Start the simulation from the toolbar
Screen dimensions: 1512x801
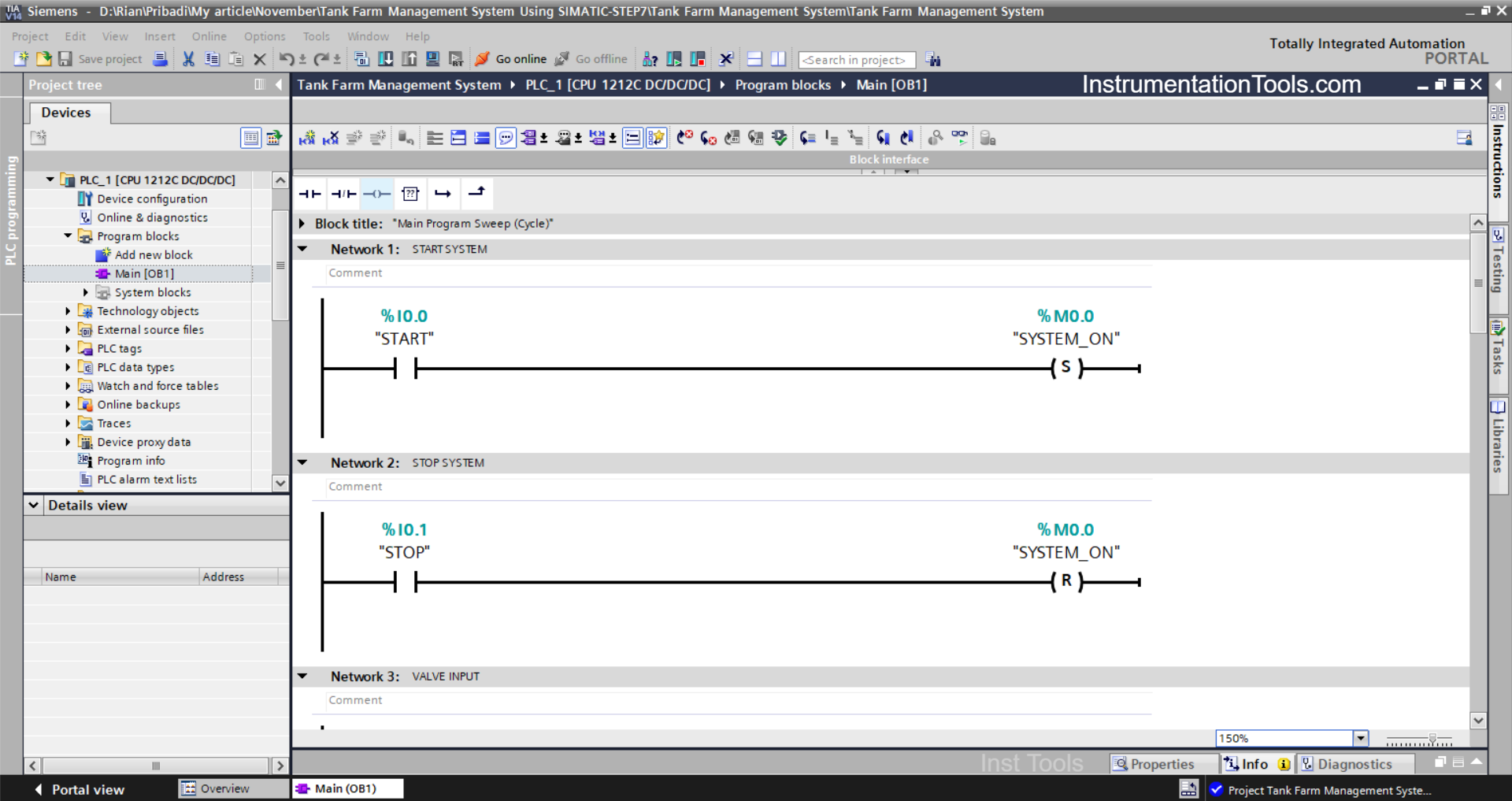[434, 59]
